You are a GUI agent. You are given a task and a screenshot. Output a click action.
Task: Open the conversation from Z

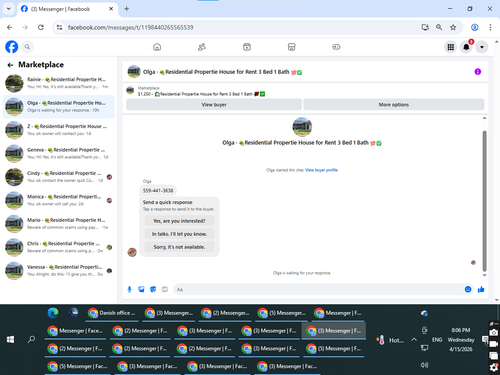[59, 130]
